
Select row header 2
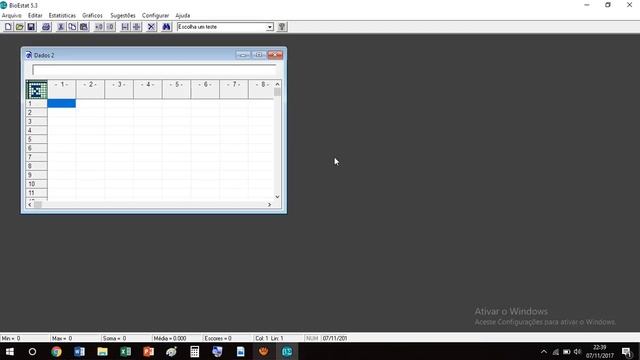[x=37, y=113]
